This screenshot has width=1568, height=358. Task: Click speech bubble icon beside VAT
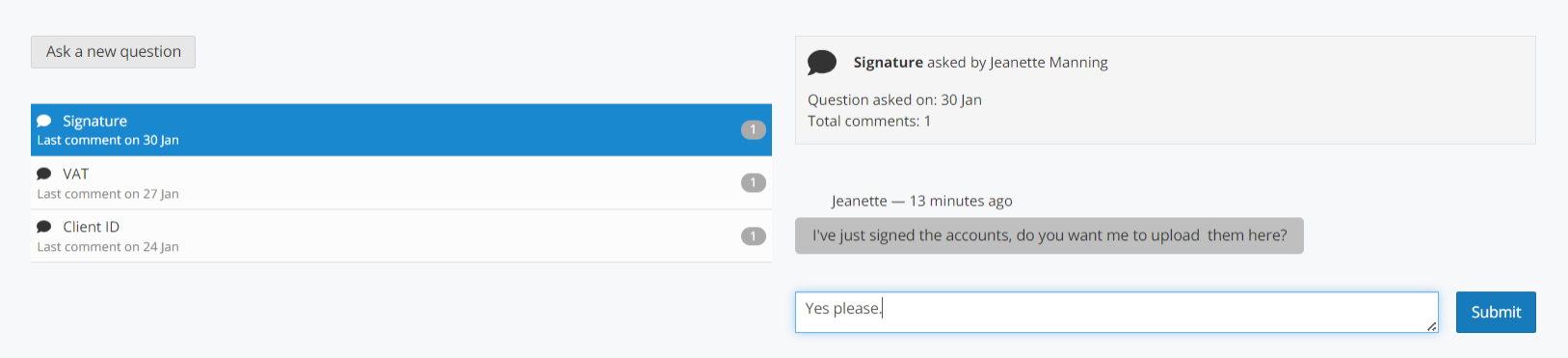tap(44, 174)
